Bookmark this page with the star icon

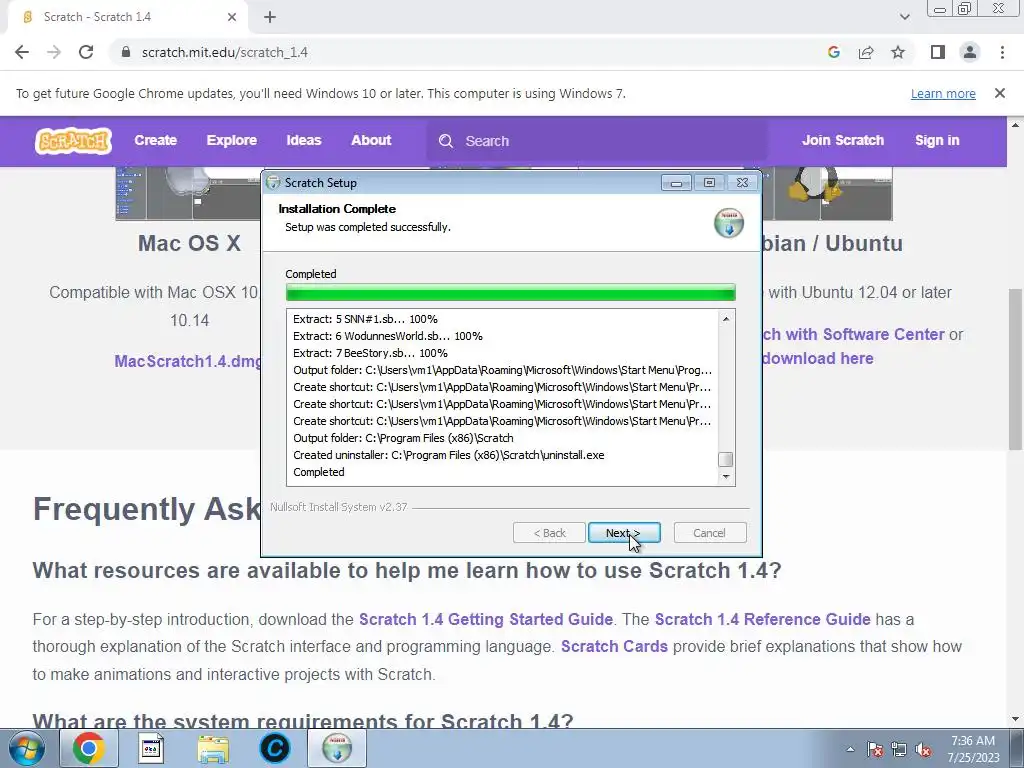coord(898,52)
